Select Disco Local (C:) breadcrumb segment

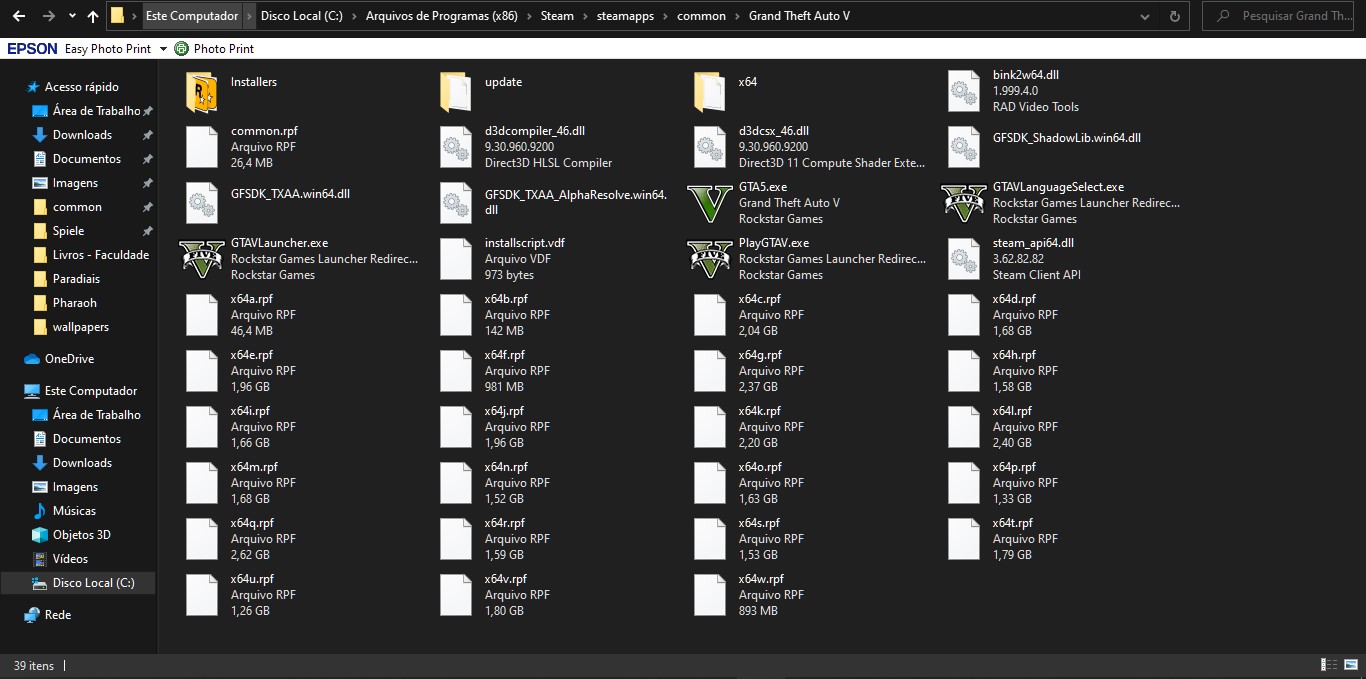coord(301,16)
